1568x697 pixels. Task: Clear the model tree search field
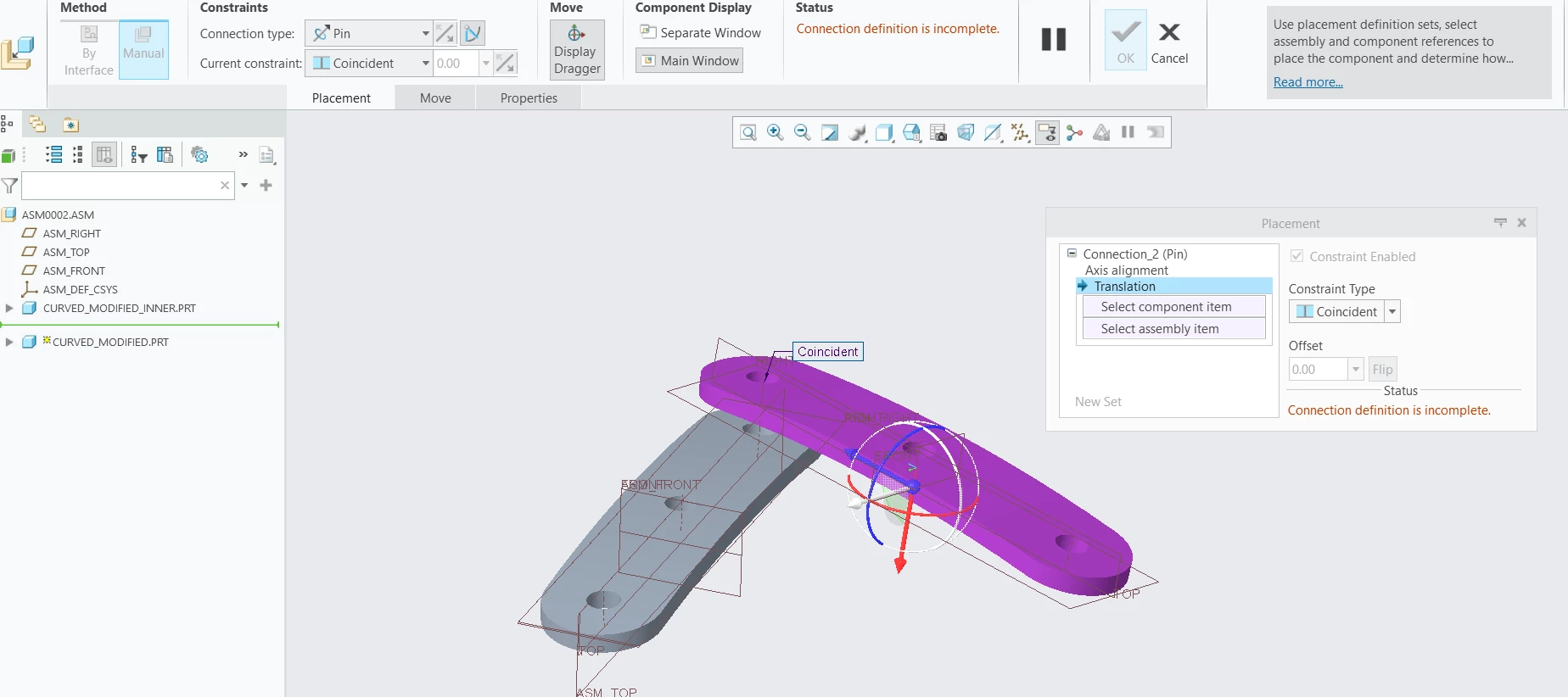225,186
